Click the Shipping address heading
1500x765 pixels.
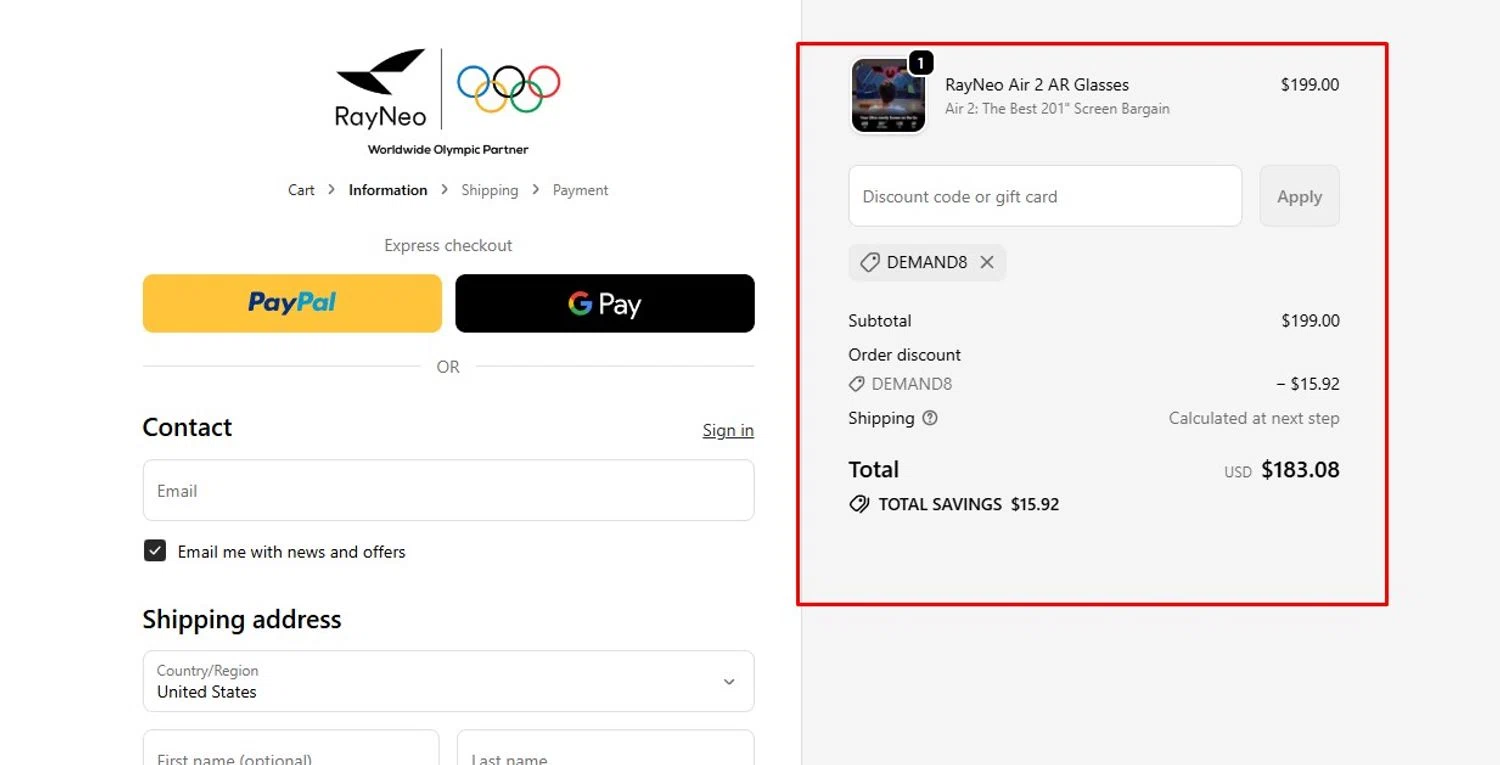242,619
